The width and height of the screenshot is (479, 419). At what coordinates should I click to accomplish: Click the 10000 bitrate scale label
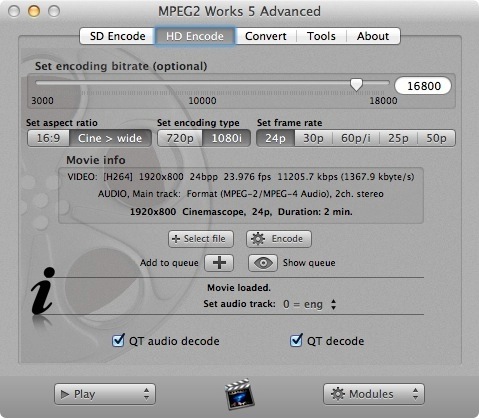coord(202,101)
